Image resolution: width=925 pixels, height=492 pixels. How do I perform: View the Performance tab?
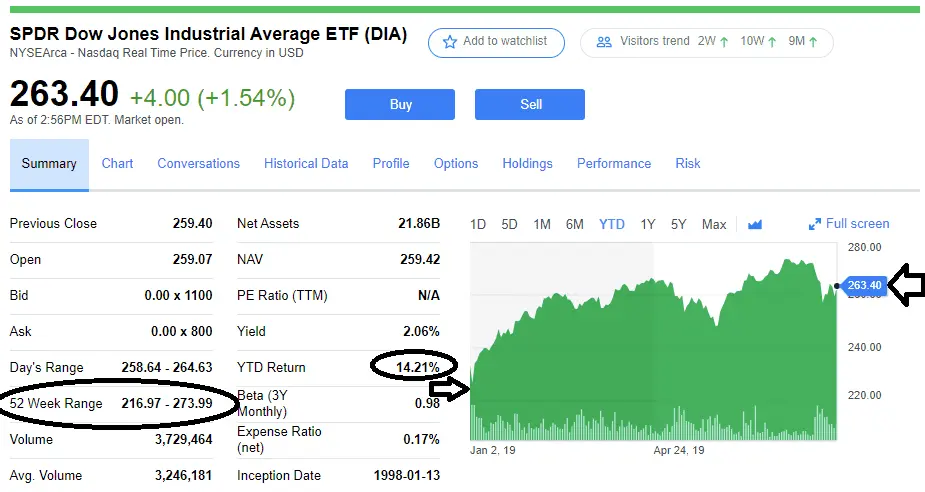tap(614, 163)
